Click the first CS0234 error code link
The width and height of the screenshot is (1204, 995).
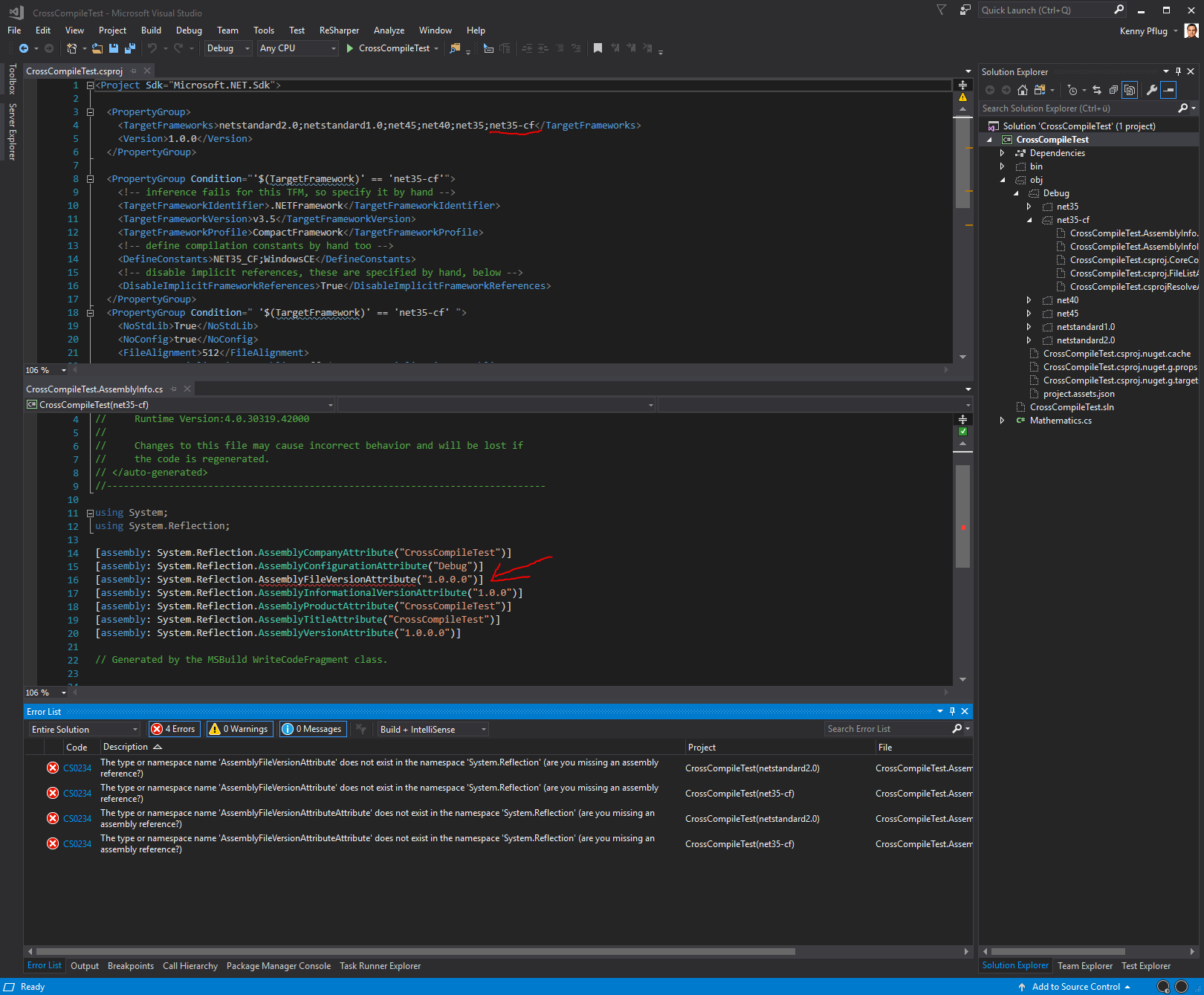(x=77, y=768)
